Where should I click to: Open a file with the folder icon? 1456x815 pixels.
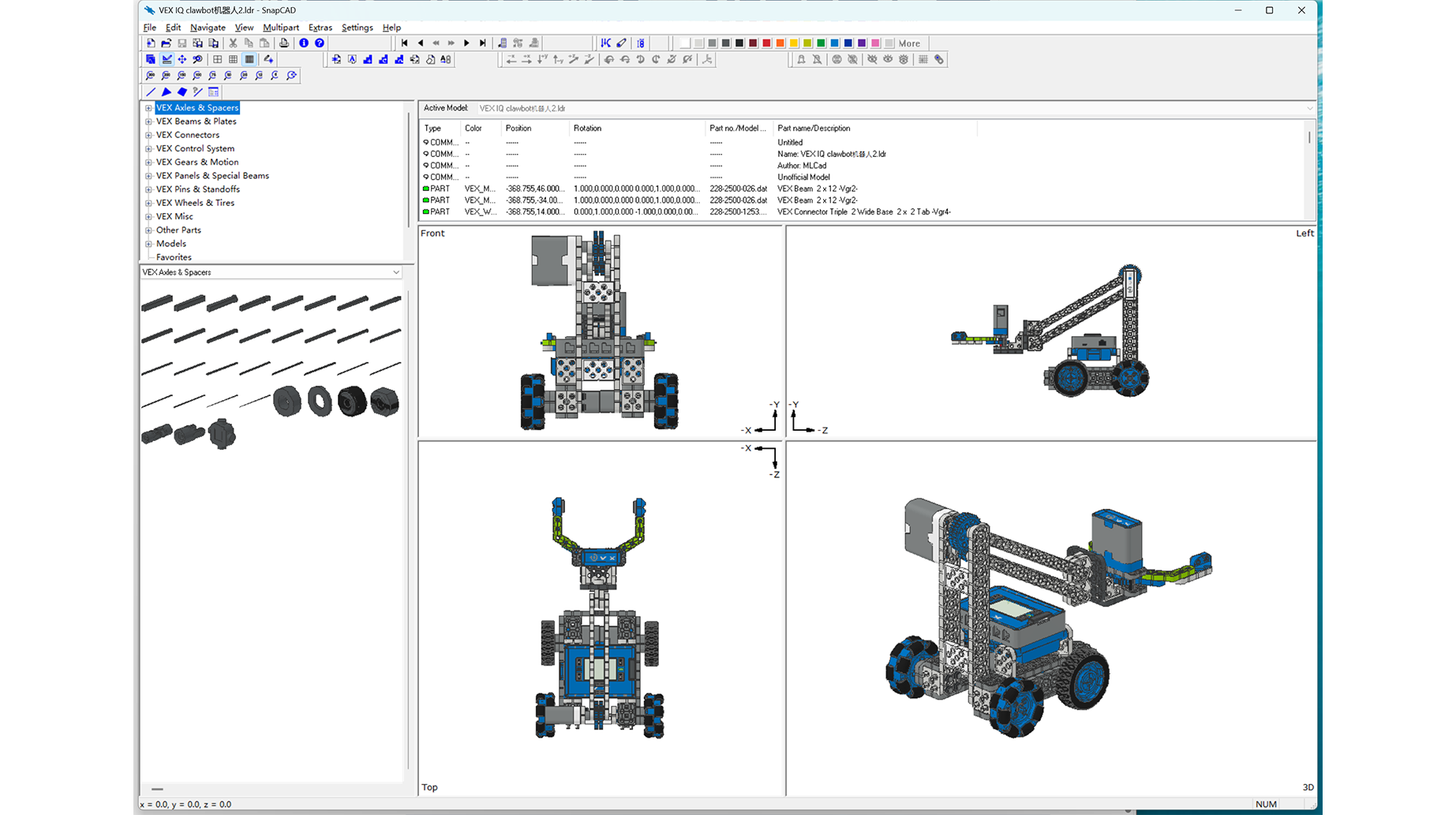point(166,43)
